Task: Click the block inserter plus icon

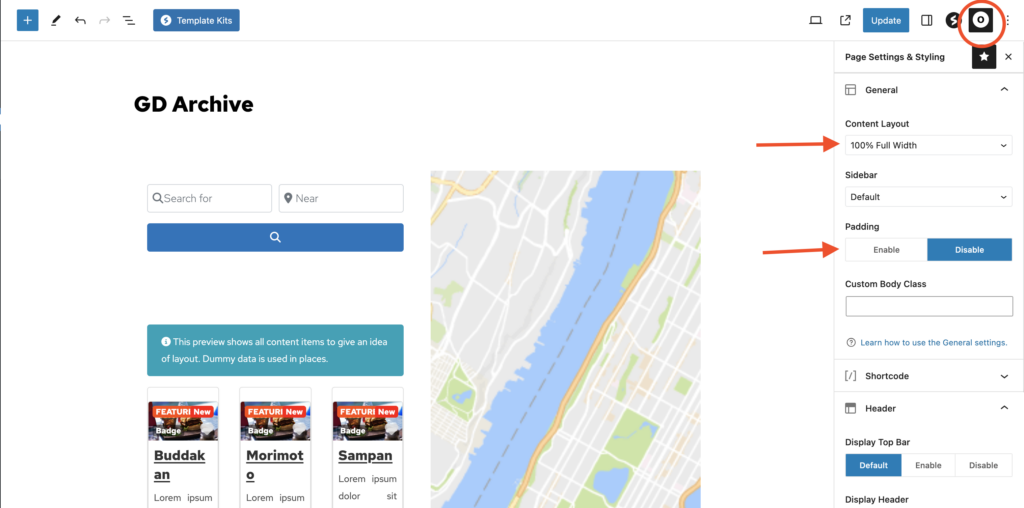Action: click(28, 20)
